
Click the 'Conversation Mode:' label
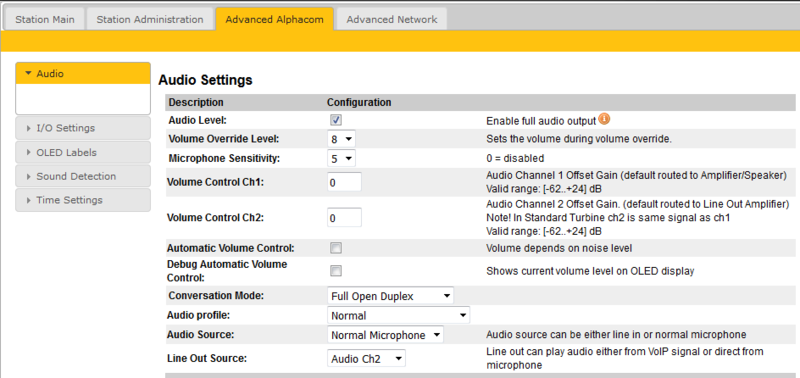tap(216, 296)
